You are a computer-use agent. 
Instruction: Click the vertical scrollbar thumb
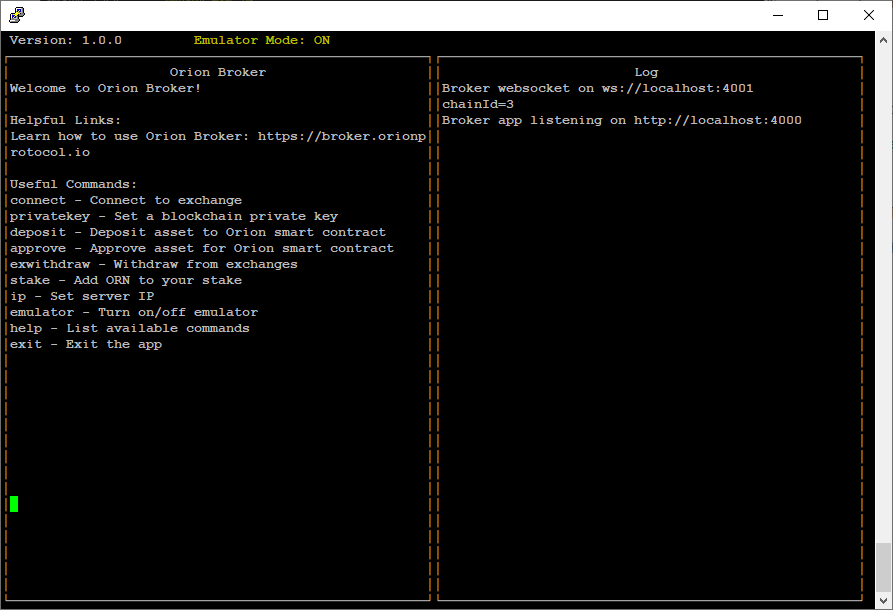click(883, 567)
